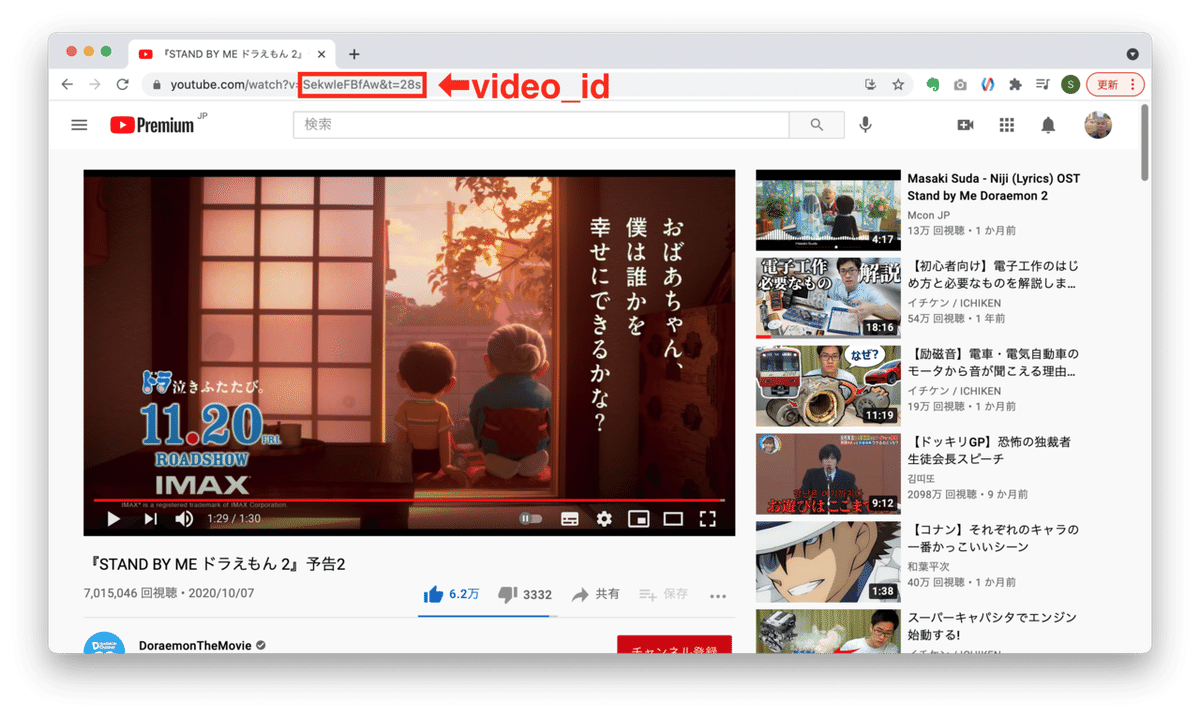Play the video with the play button
The width and height of the screenshot is (1200, 717).
113,518
